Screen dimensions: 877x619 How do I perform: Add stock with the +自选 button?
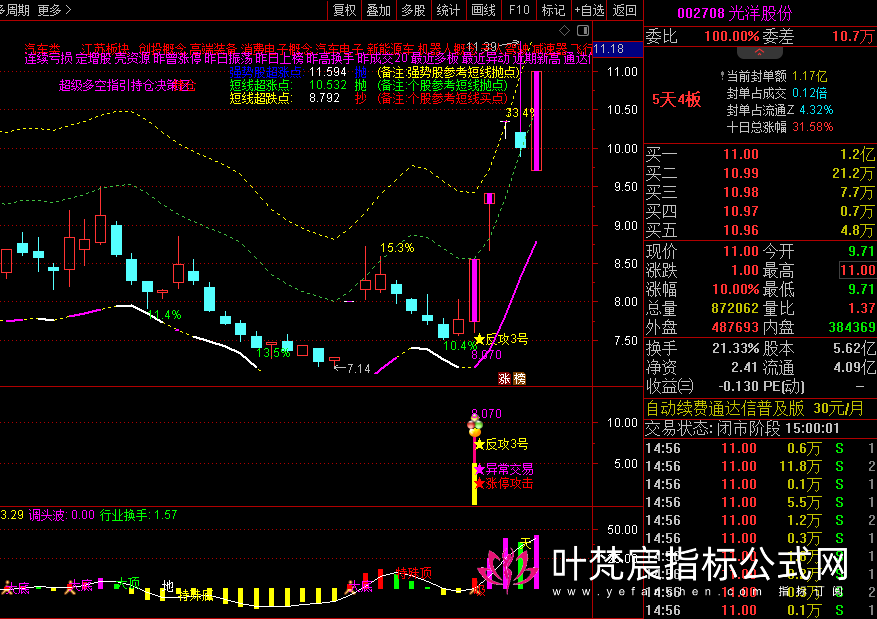(x=590, y=10)
